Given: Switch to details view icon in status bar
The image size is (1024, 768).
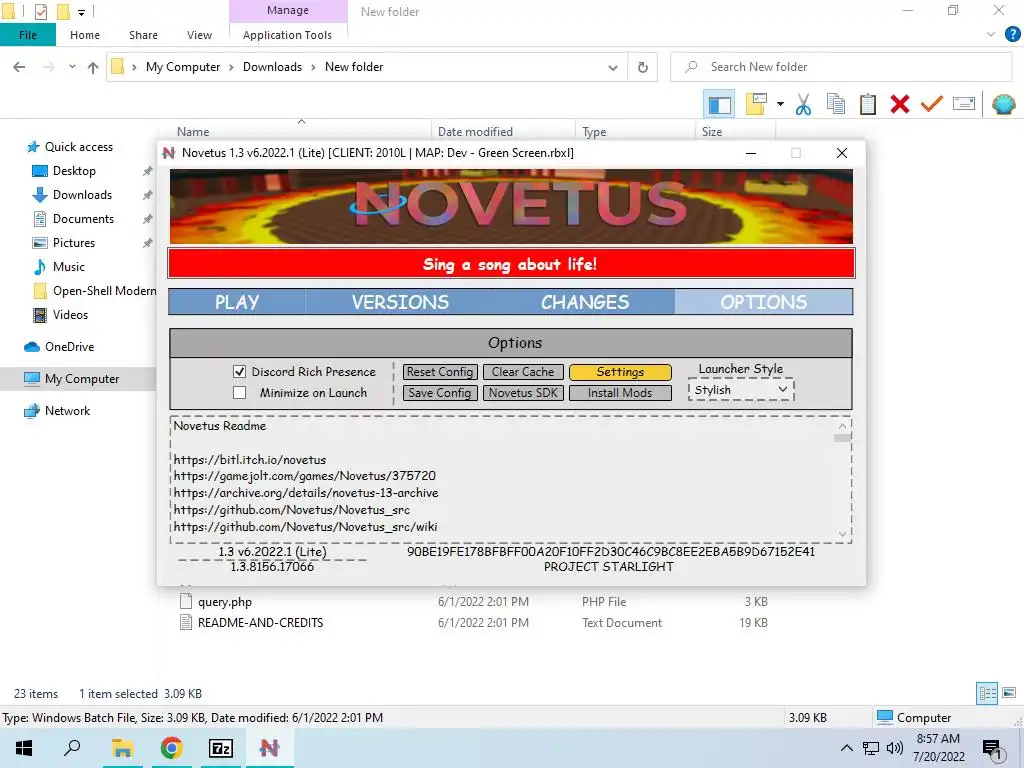Looking at the screenshot, I should point(987,693).
